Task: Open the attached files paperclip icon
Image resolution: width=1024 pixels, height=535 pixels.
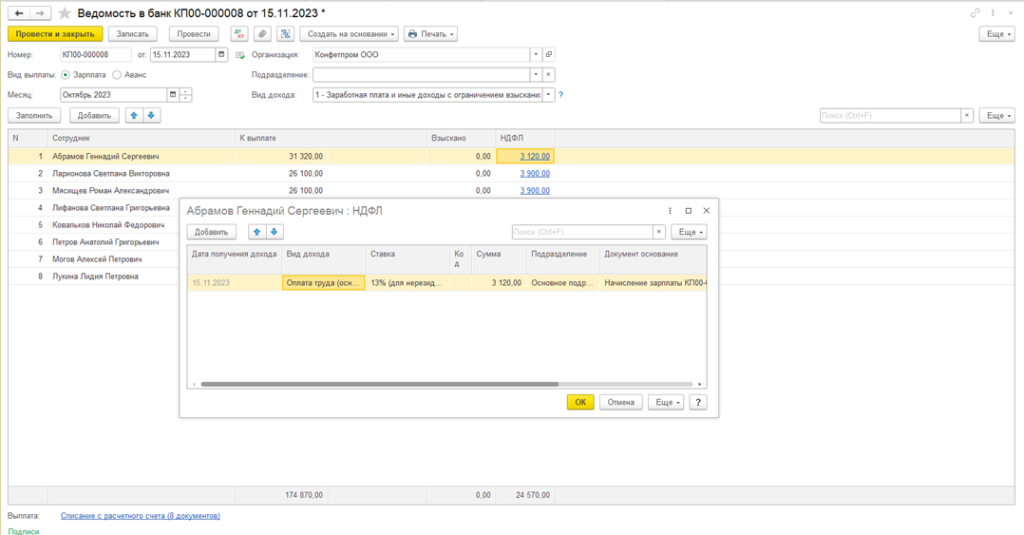Action: [261, 34]
